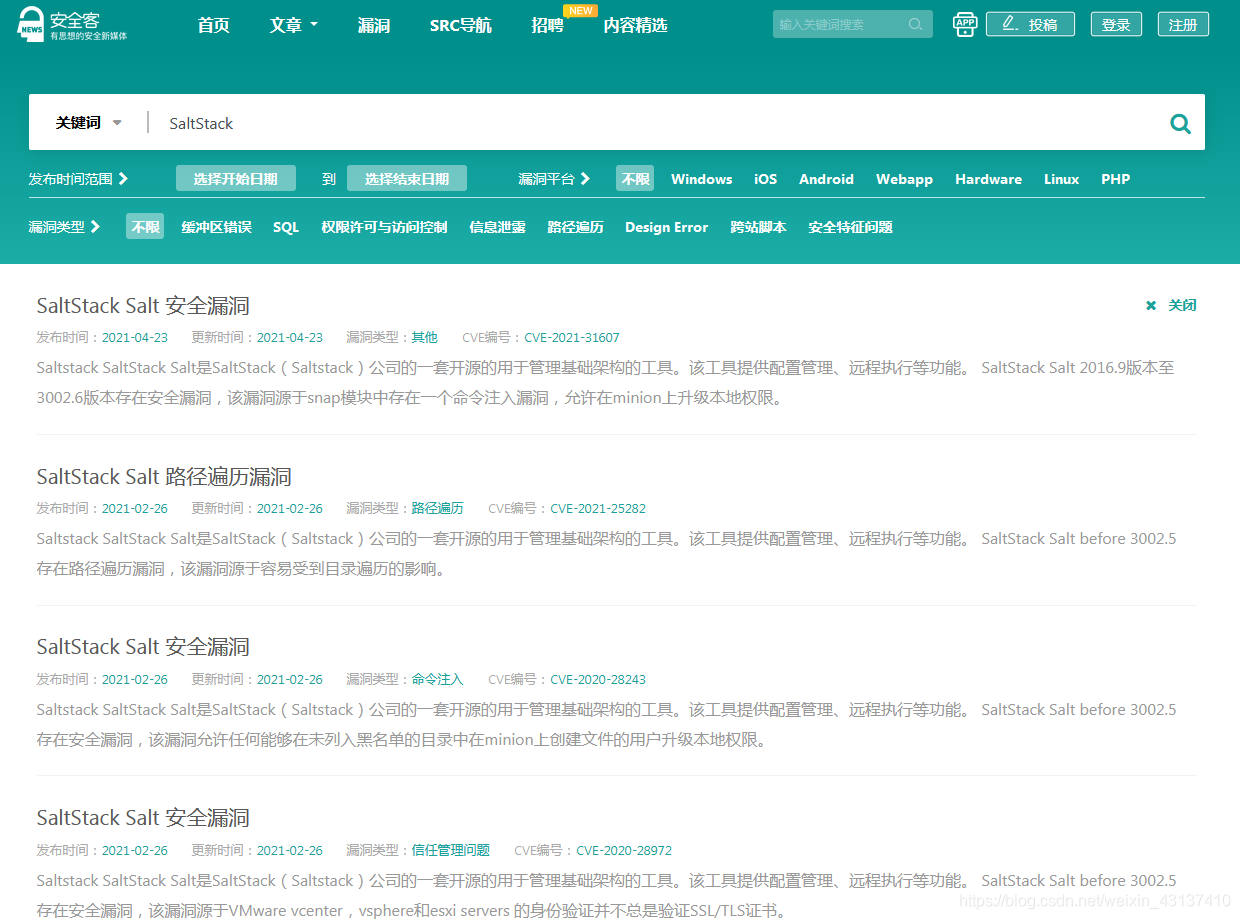Filter platform by PHP
The height and width of the screenshot is (919, 1240).
[1115, 179]
